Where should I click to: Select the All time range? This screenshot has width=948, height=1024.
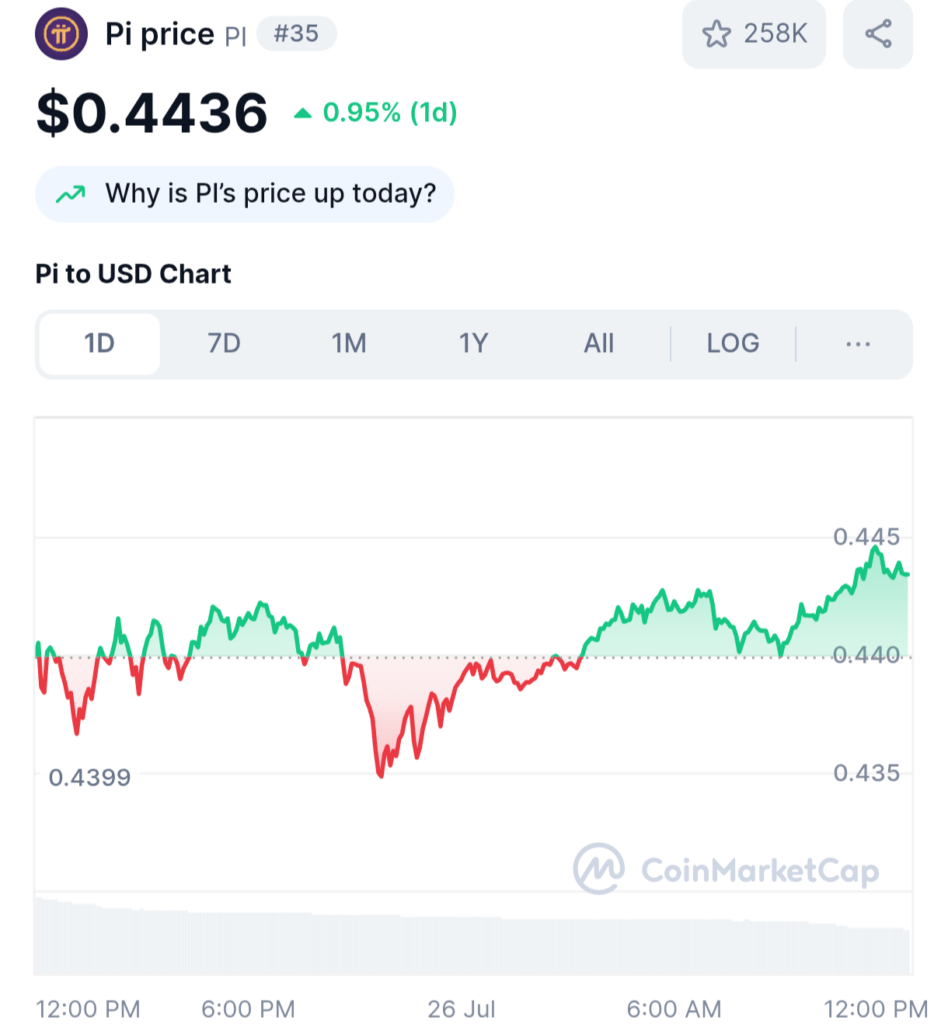[599, 344]
